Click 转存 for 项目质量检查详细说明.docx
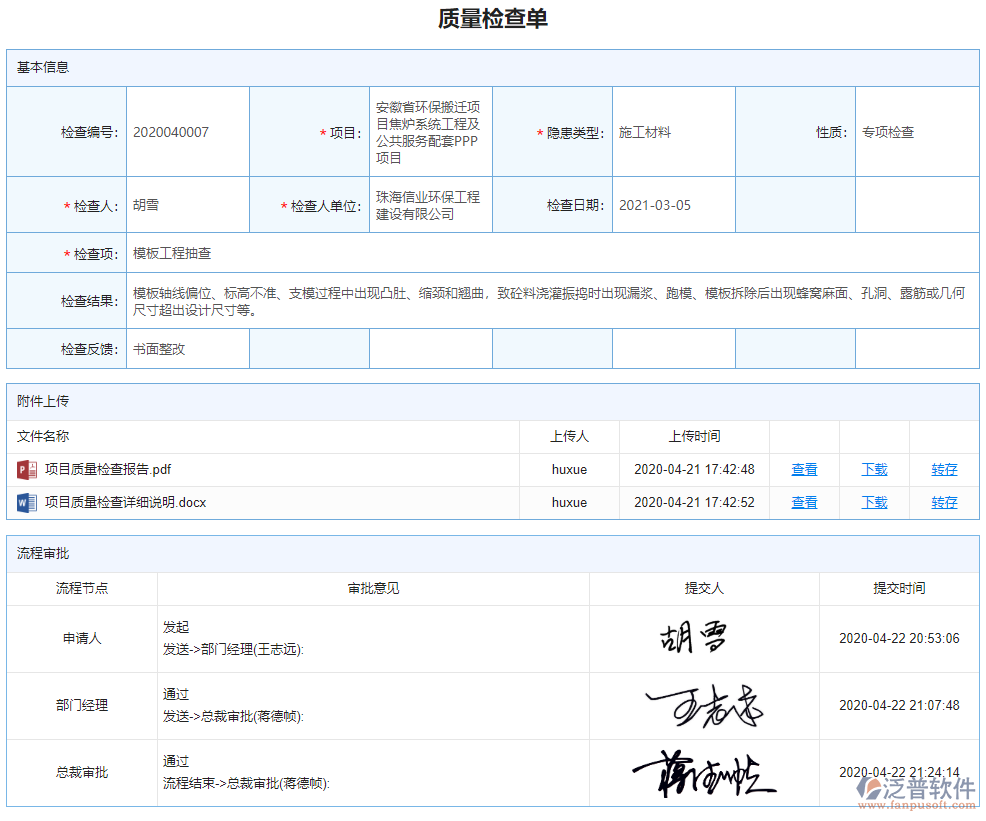Viewport: 986px width, 821px height. tap(943, 502)
